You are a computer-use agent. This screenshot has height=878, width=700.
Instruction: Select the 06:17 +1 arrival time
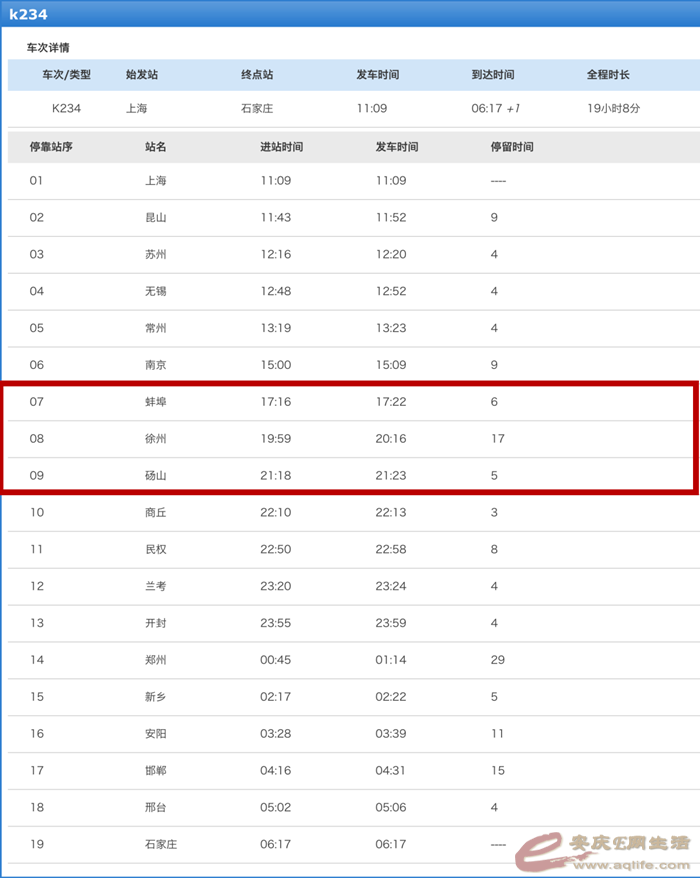[495, 108]
